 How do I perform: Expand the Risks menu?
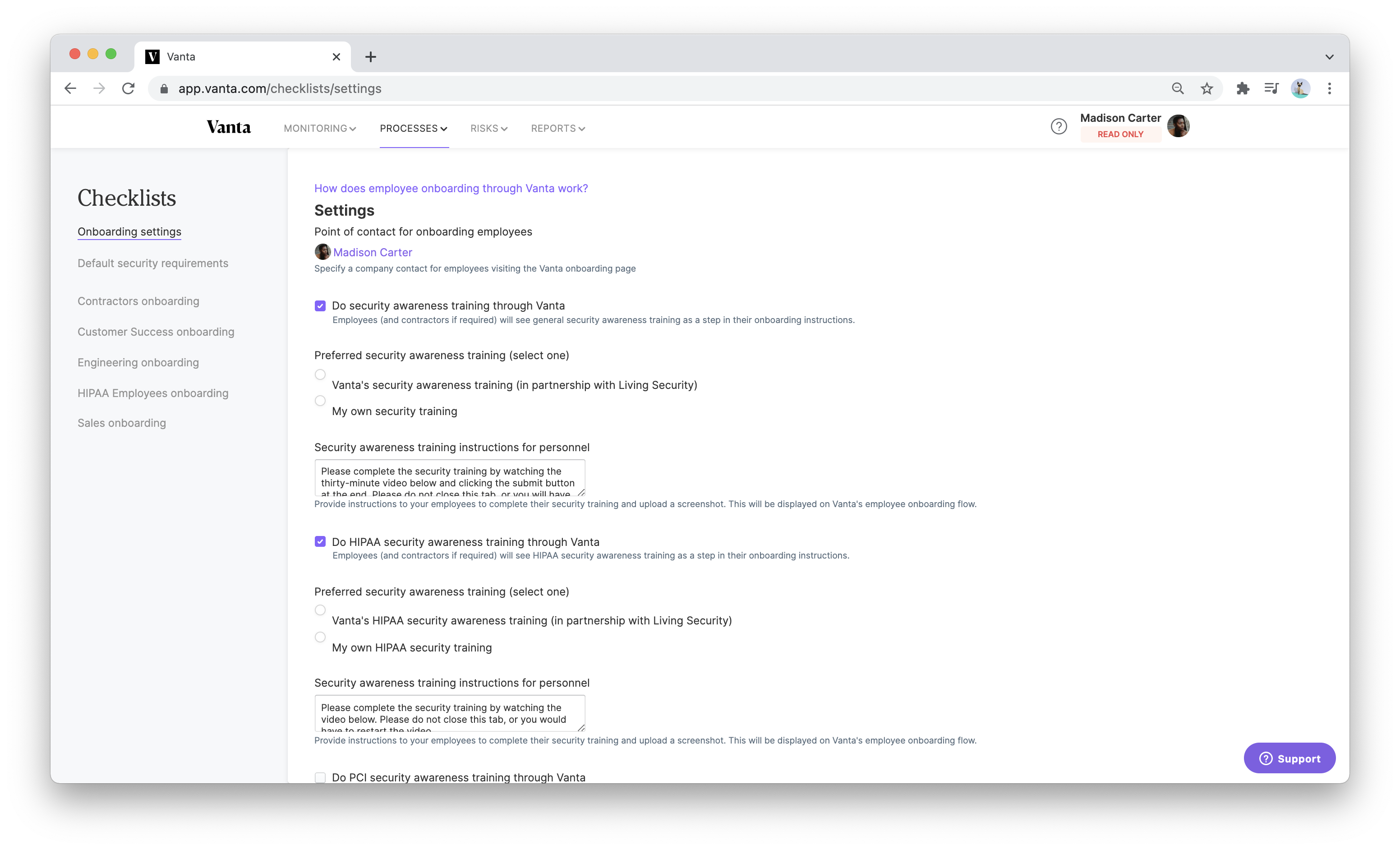point(488,129)
